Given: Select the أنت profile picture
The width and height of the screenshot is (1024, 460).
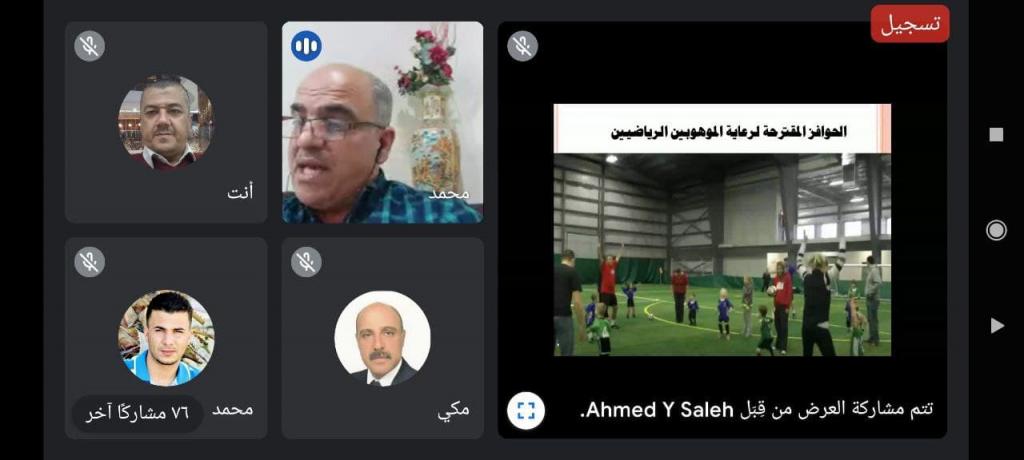Looking at the screenshot, I should tap(166, 122).
